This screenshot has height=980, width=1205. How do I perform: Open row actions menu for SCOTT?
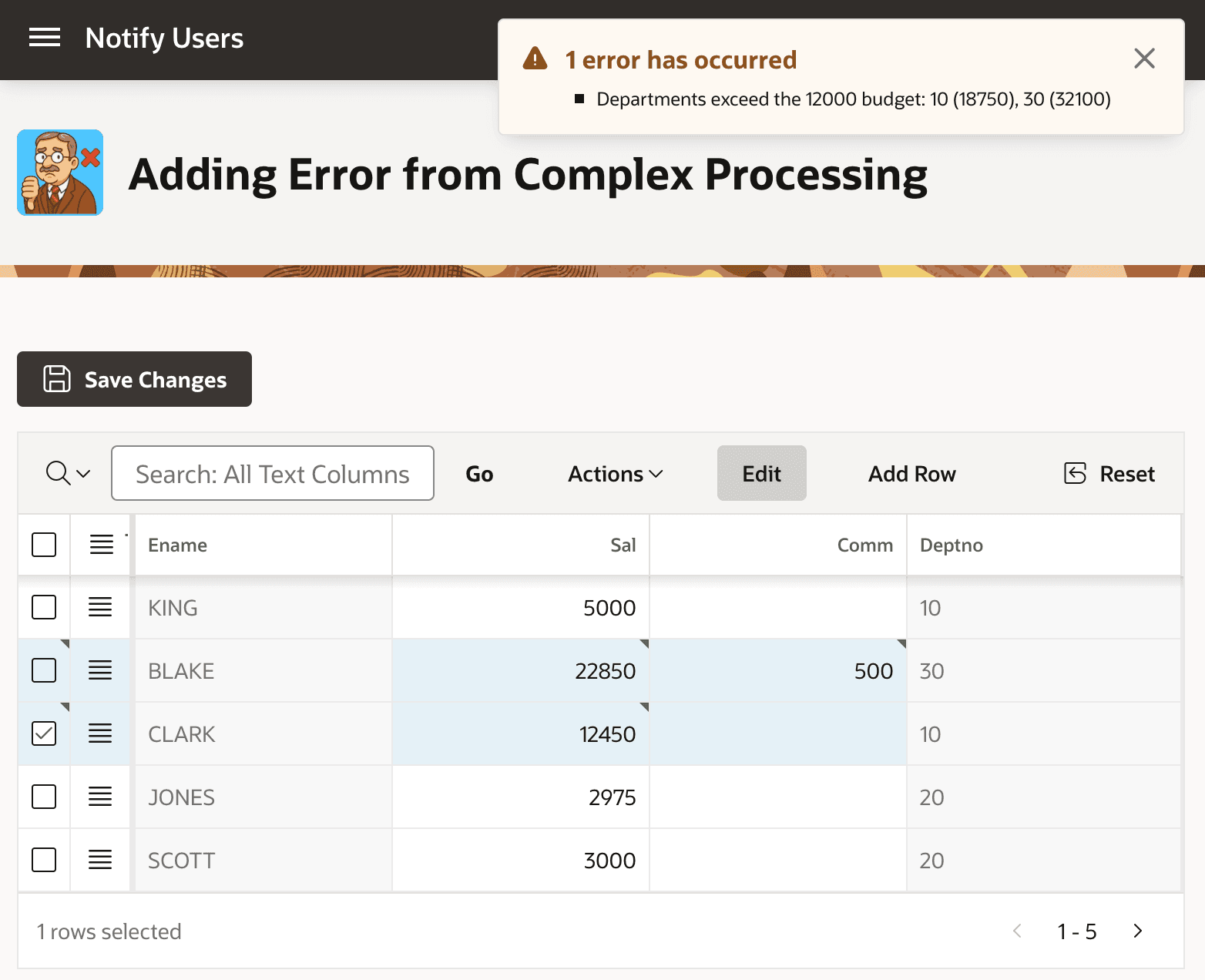(x=100, y=861)
